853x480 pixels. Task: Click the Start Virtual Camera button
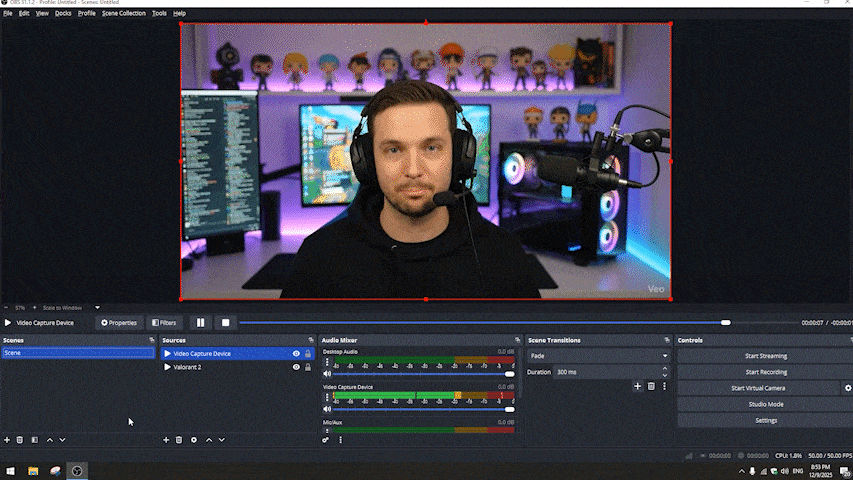coord(758,388)
